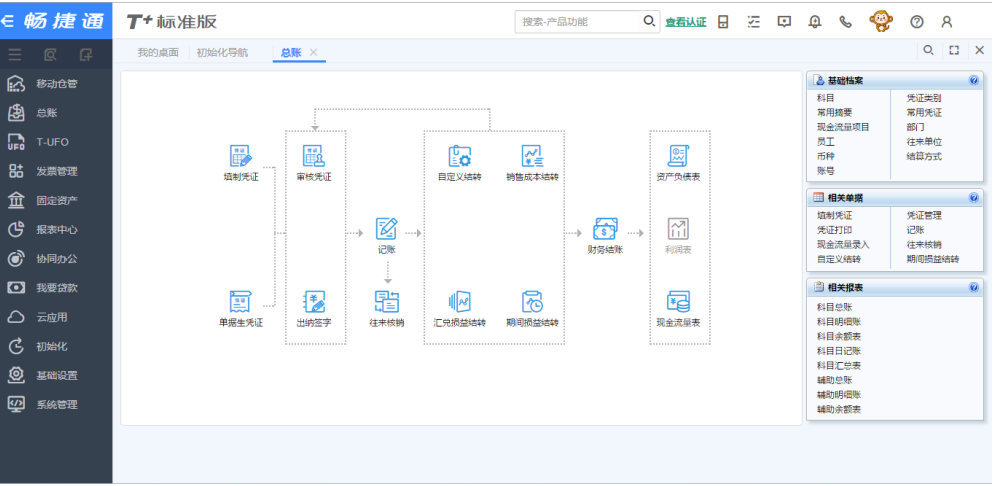Collapse the 相关报表 panel
The image size is (998, 486).
coord(973,287)
